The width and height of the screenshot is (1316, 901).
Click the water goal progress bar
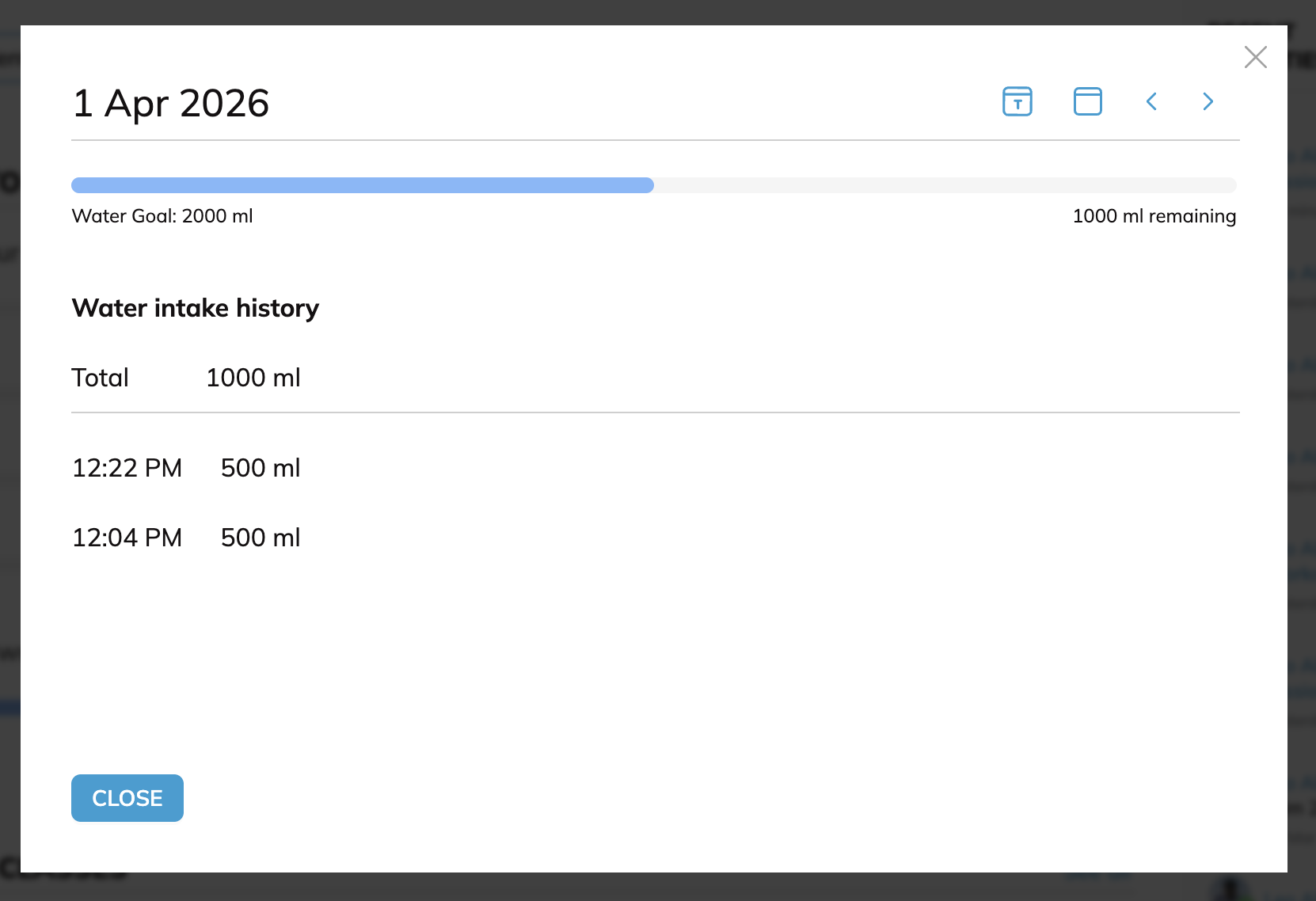[x=653, y=185]
